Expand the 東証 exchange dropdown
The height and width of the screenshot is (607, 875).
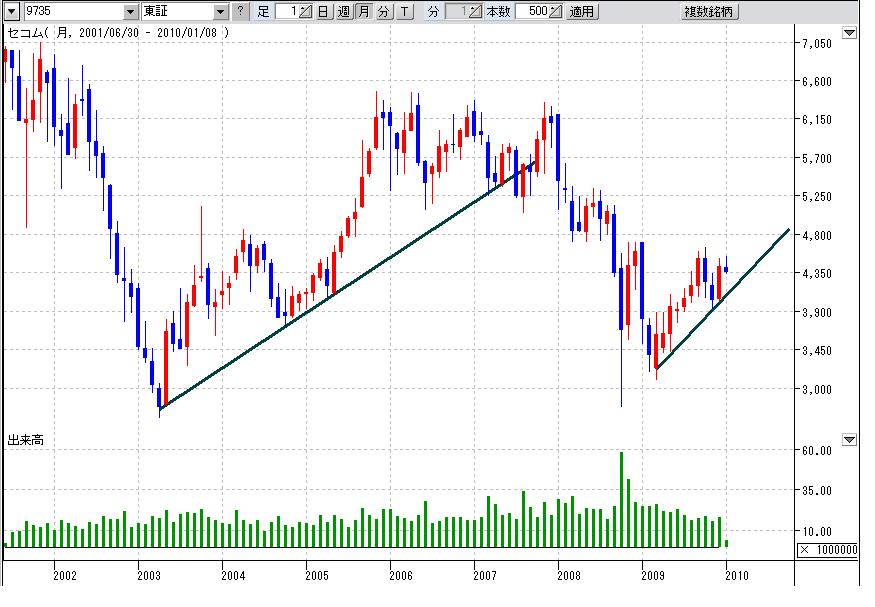click(221, 12)
